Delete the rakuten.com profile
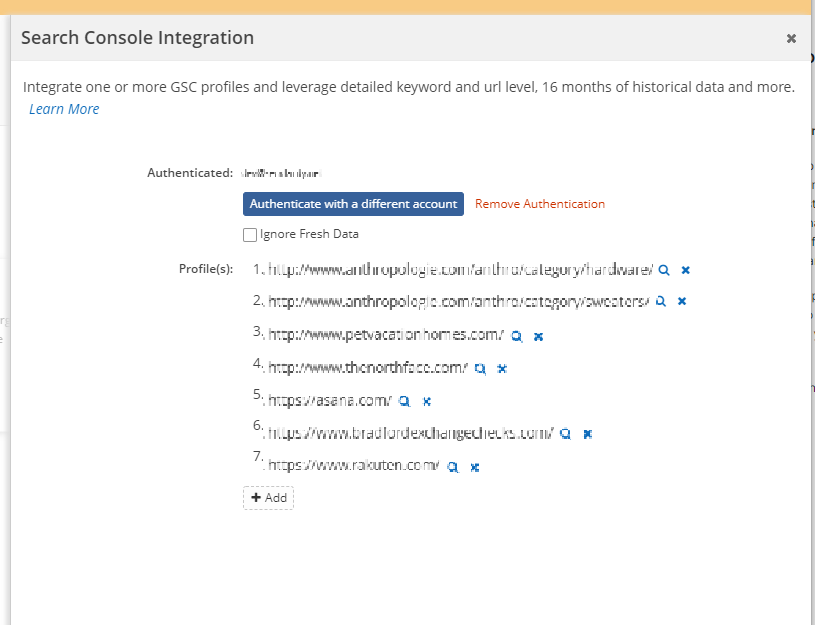Image resolution: width=815 pixels, height=625 pixels. (475, 466)
